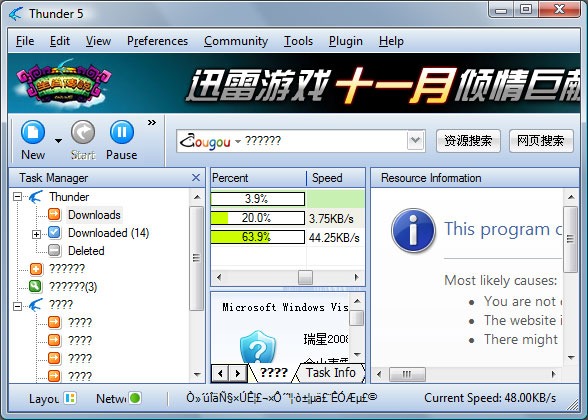Click the Percent column header
Image resolution: width=588 pixels, height=420 pixels.
pyautogui.click(x=258, y=178)
